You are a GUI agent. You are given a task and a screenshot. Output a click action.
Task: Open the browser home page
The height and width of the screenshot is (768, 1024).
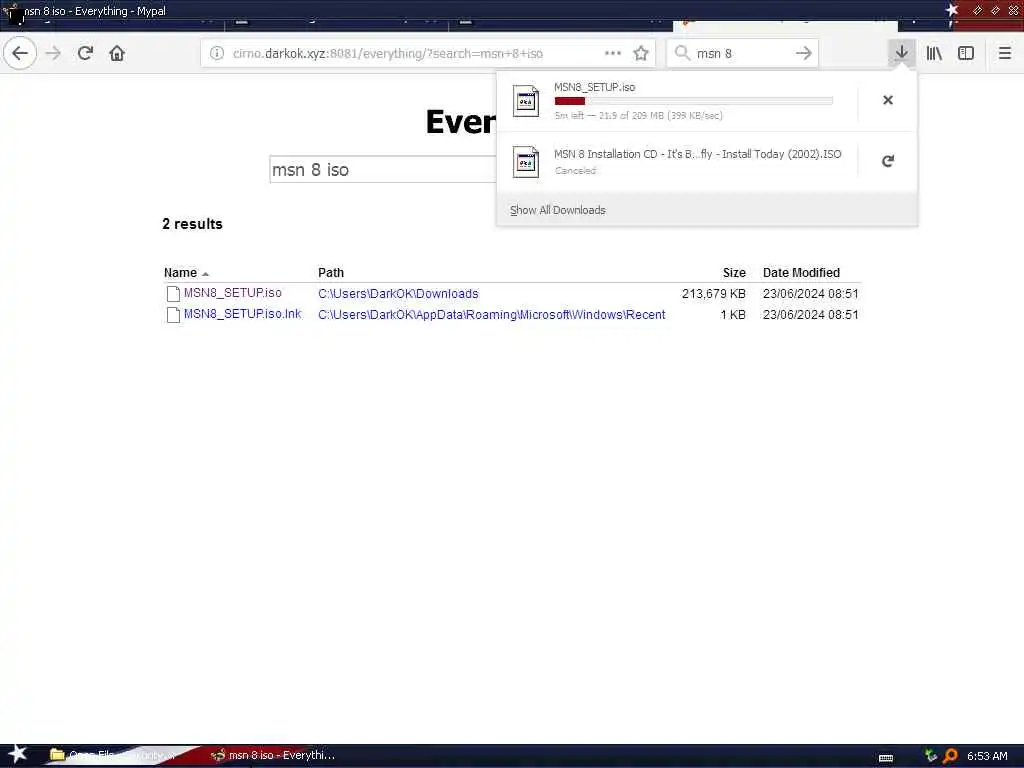(117, 54)
